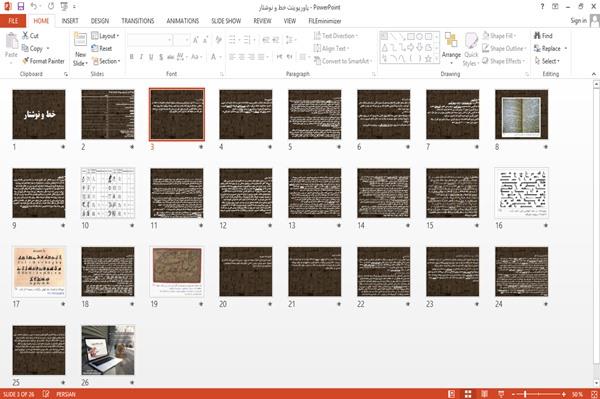Click PERSIAN language in status bar
This screenshot has height=399, width=600.
(66, 394)
